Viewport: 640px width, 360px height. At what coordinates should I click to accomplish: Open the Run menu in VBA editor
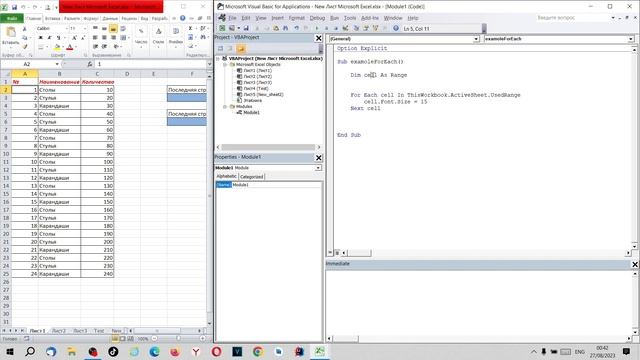334,18
